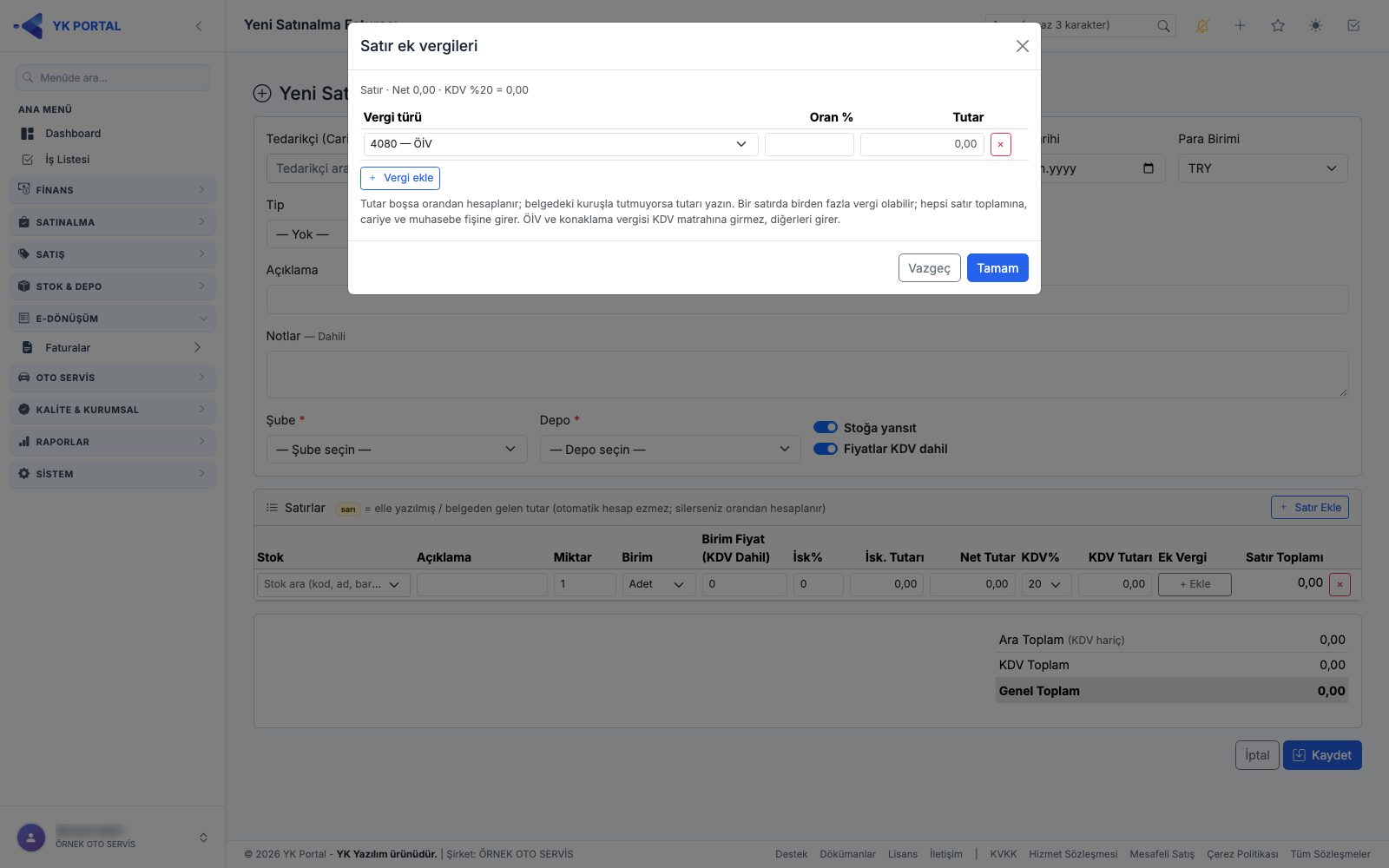The height and width of the screenshot is (868, 1389).
Task: Click the Oran % input field
Action: (x=809, y=144)
